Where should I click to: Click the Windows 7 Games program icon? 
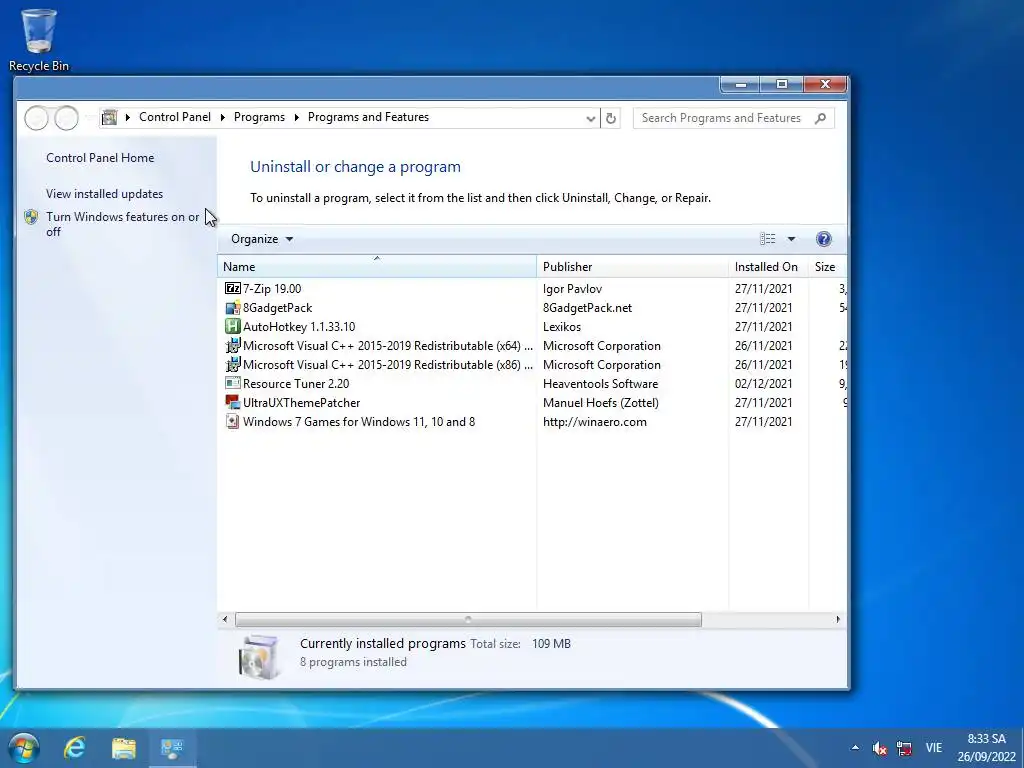(x=232, y=421)
